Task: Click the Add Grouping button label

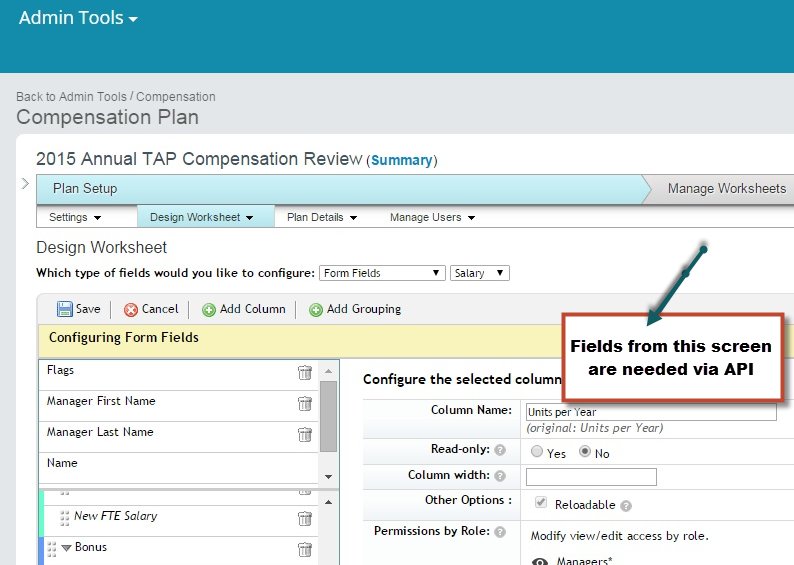Action: [364, 309]
